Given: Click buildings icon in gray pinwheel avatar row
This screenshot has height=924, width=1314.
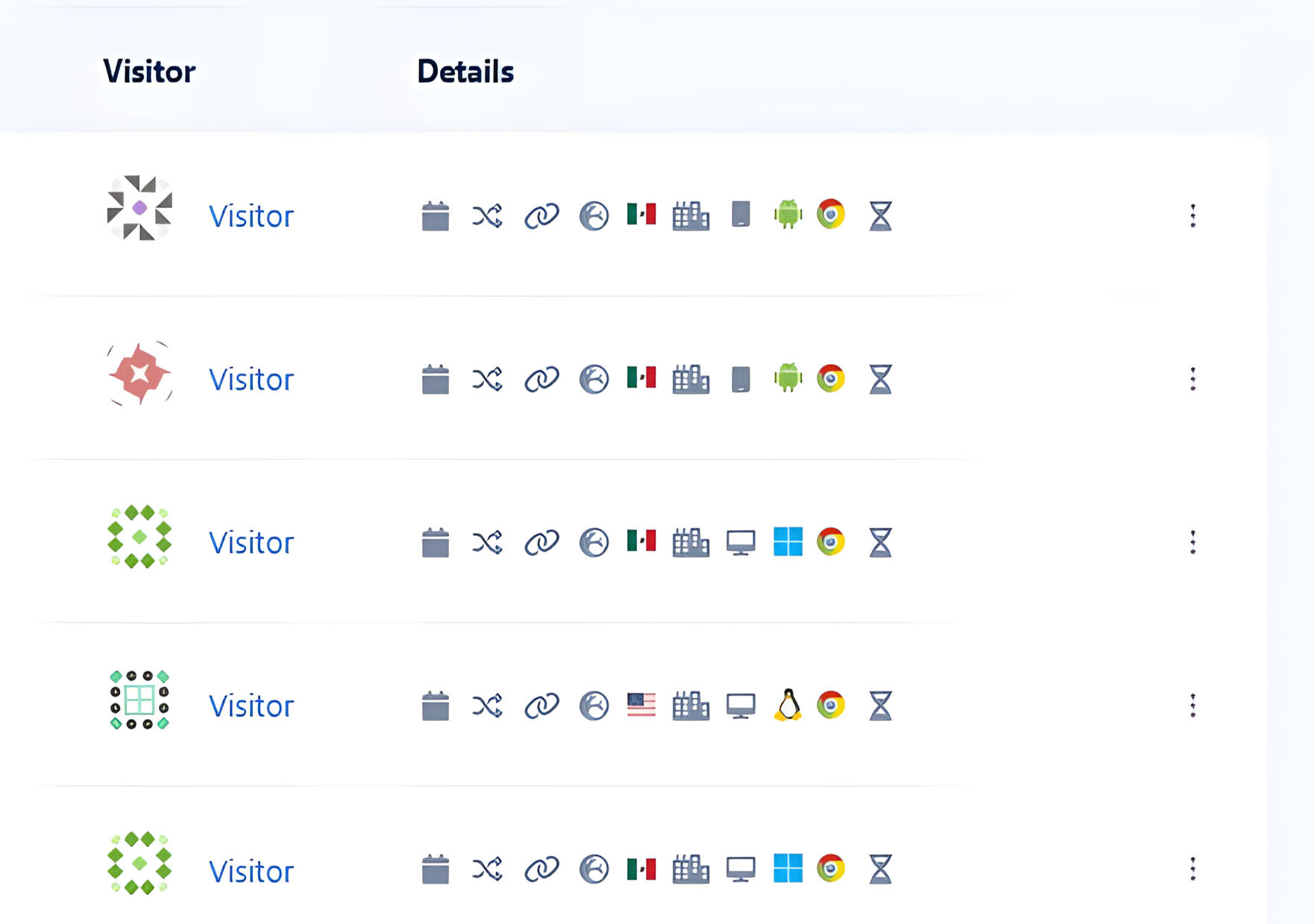Looking at the screenshot, I should [691, 216].
